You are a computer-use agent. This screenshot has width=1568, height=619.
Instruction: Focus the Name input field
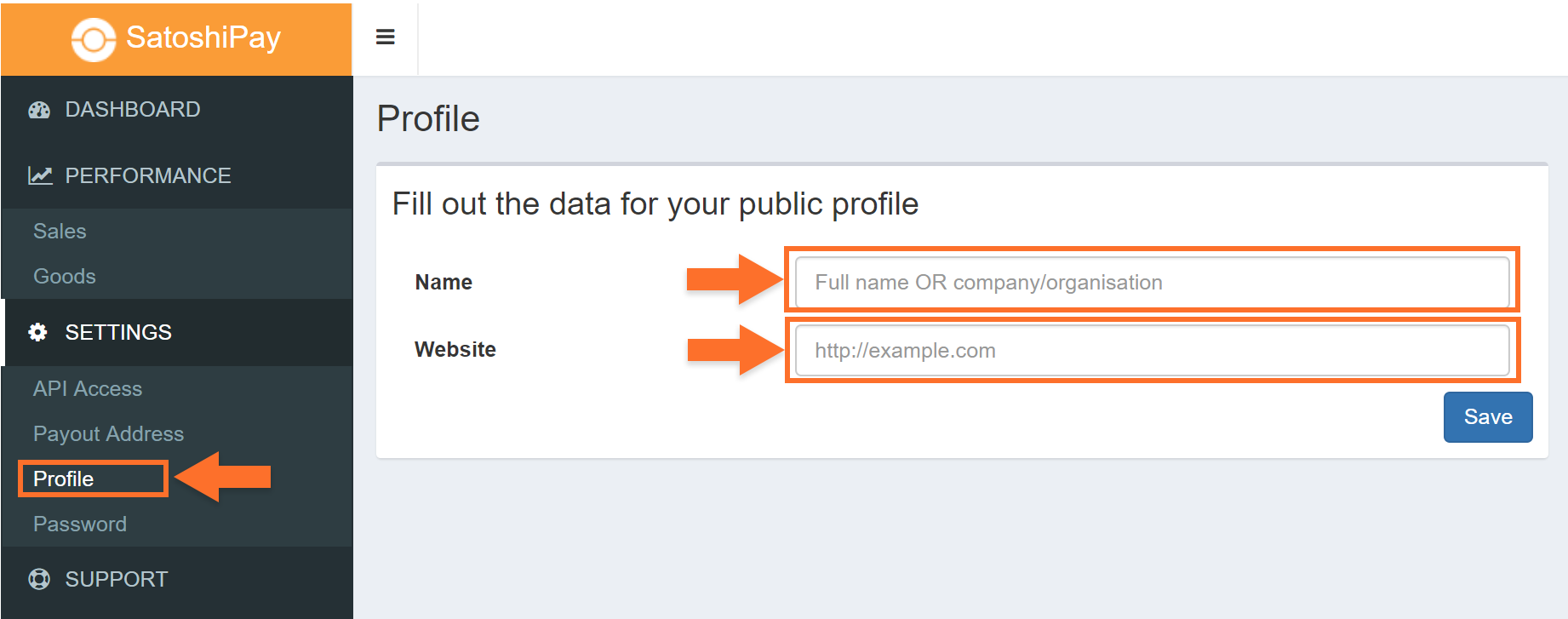[1152, 282]
